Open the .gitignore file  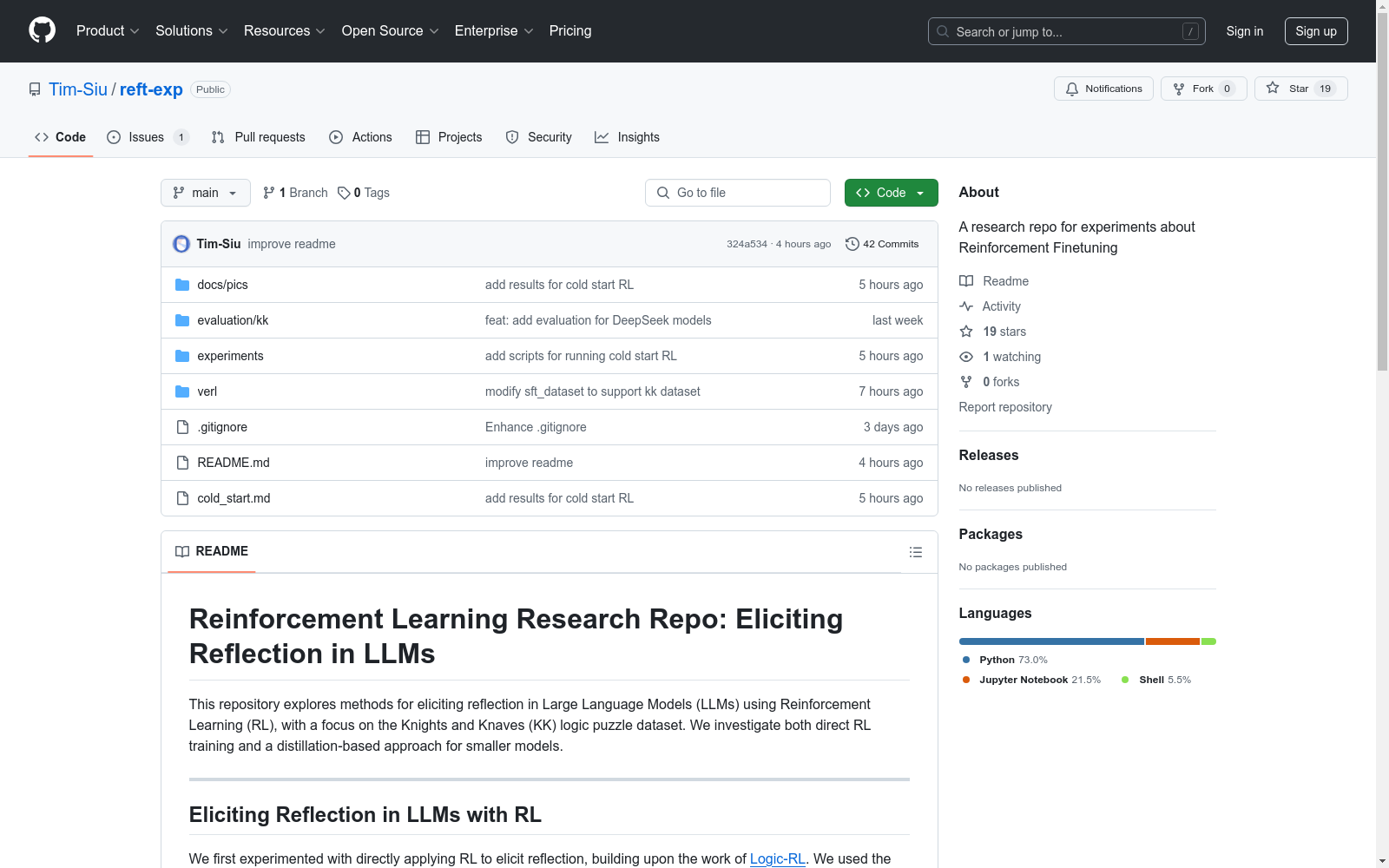point(222,427)
